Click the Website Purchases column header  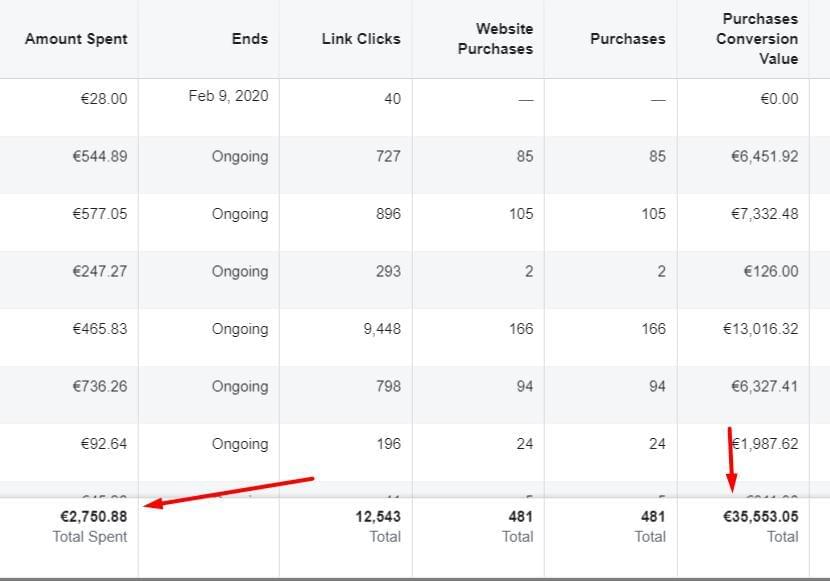[495, 39]
